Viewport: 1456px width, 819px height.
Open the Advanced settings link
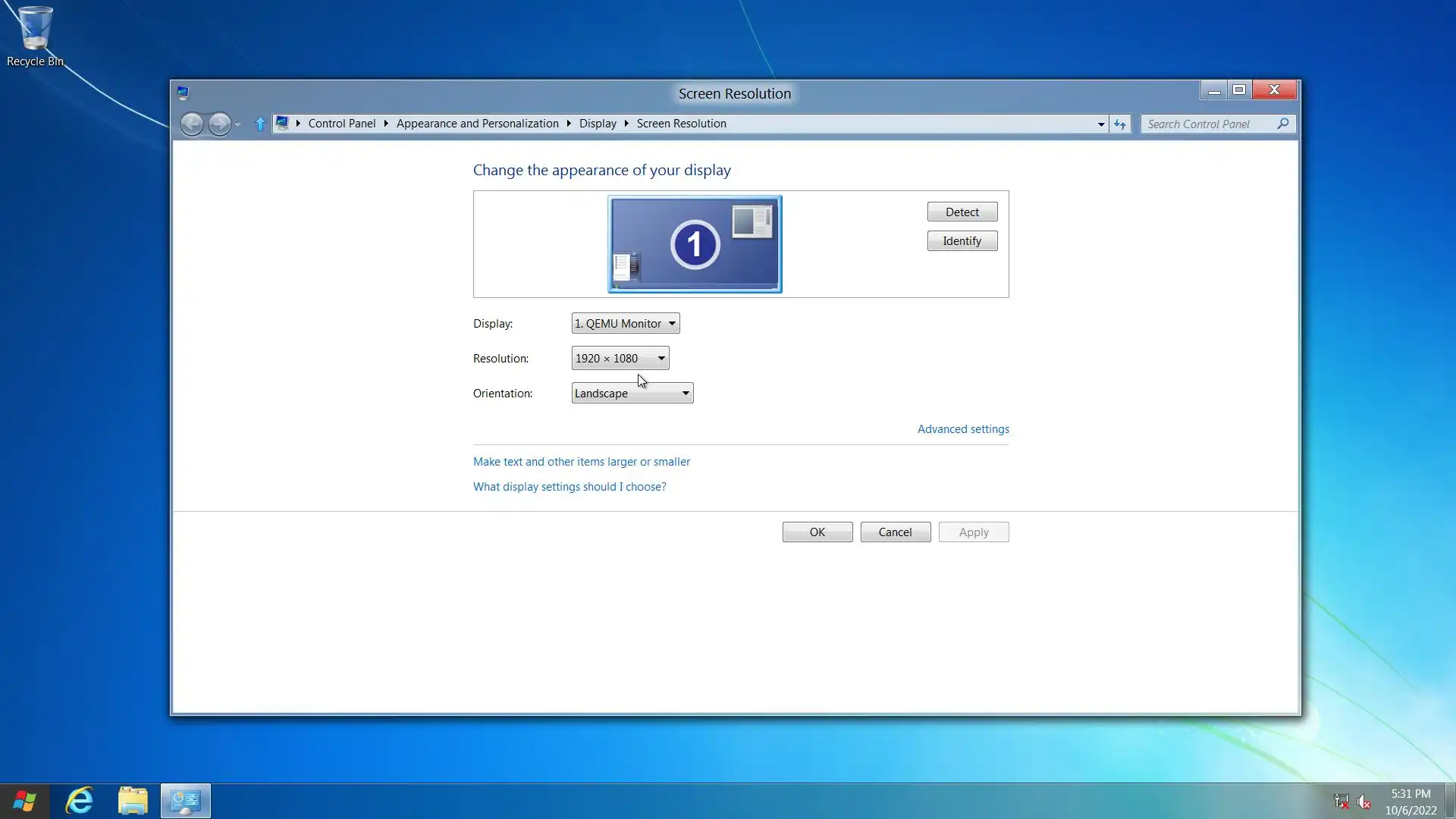(x=963, y=429)
